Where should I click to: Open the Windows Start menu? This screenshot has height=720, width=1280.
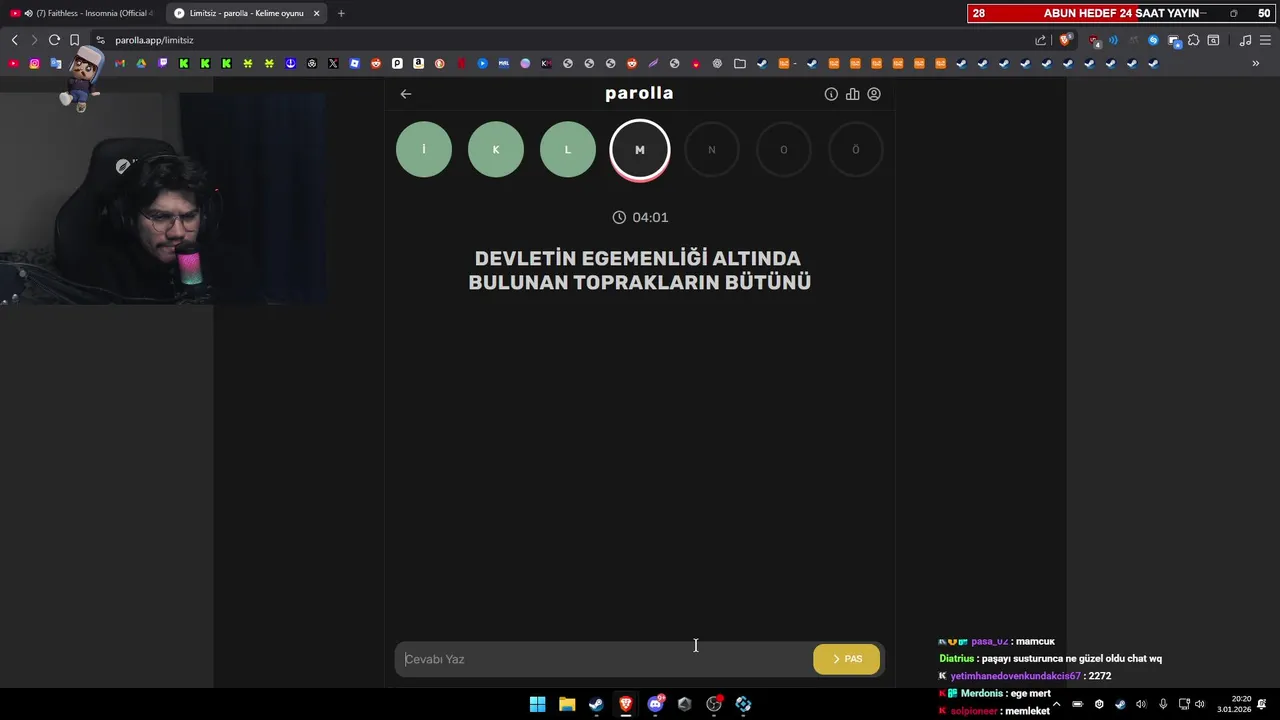pyautogui.click(x=538, y=704)
